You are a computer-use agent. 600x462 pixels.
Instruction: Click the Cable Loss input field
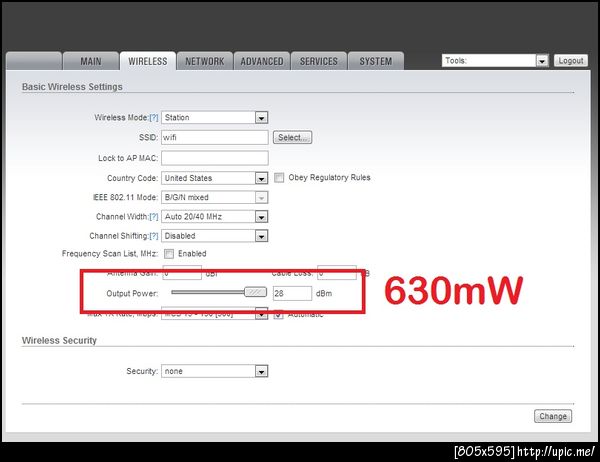coord(337,273)
